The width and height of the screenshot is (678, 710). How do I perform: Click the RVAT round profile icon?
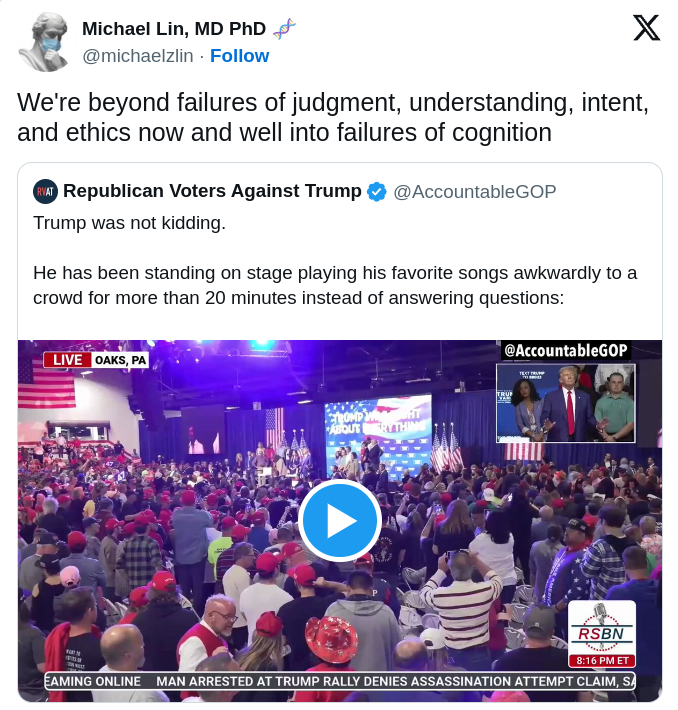pos(45,192)
